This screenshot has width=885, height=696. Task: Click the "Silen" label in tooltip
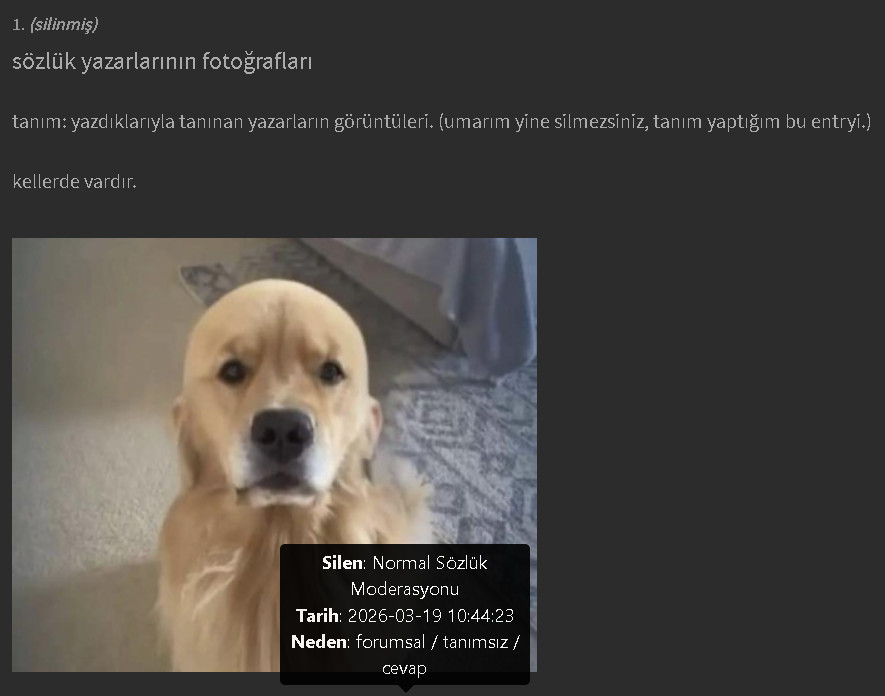(x=342, y=563)
